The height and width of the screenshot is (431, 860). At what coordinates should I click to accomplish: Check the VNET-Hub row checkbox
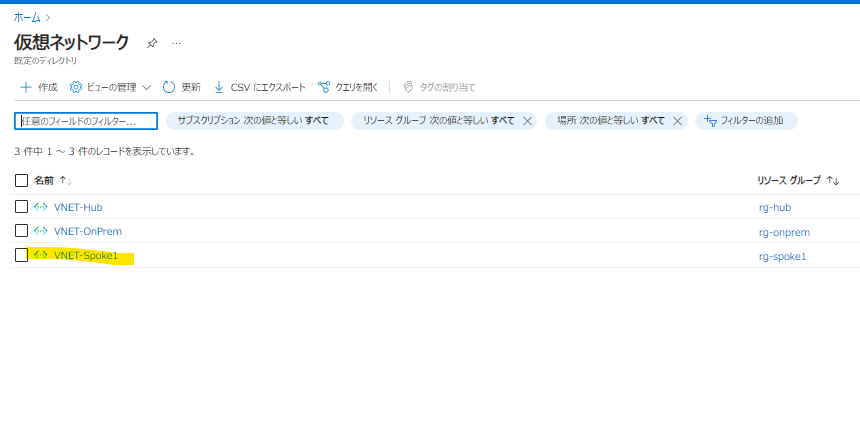pyautogui.click(x=21, y=207)
